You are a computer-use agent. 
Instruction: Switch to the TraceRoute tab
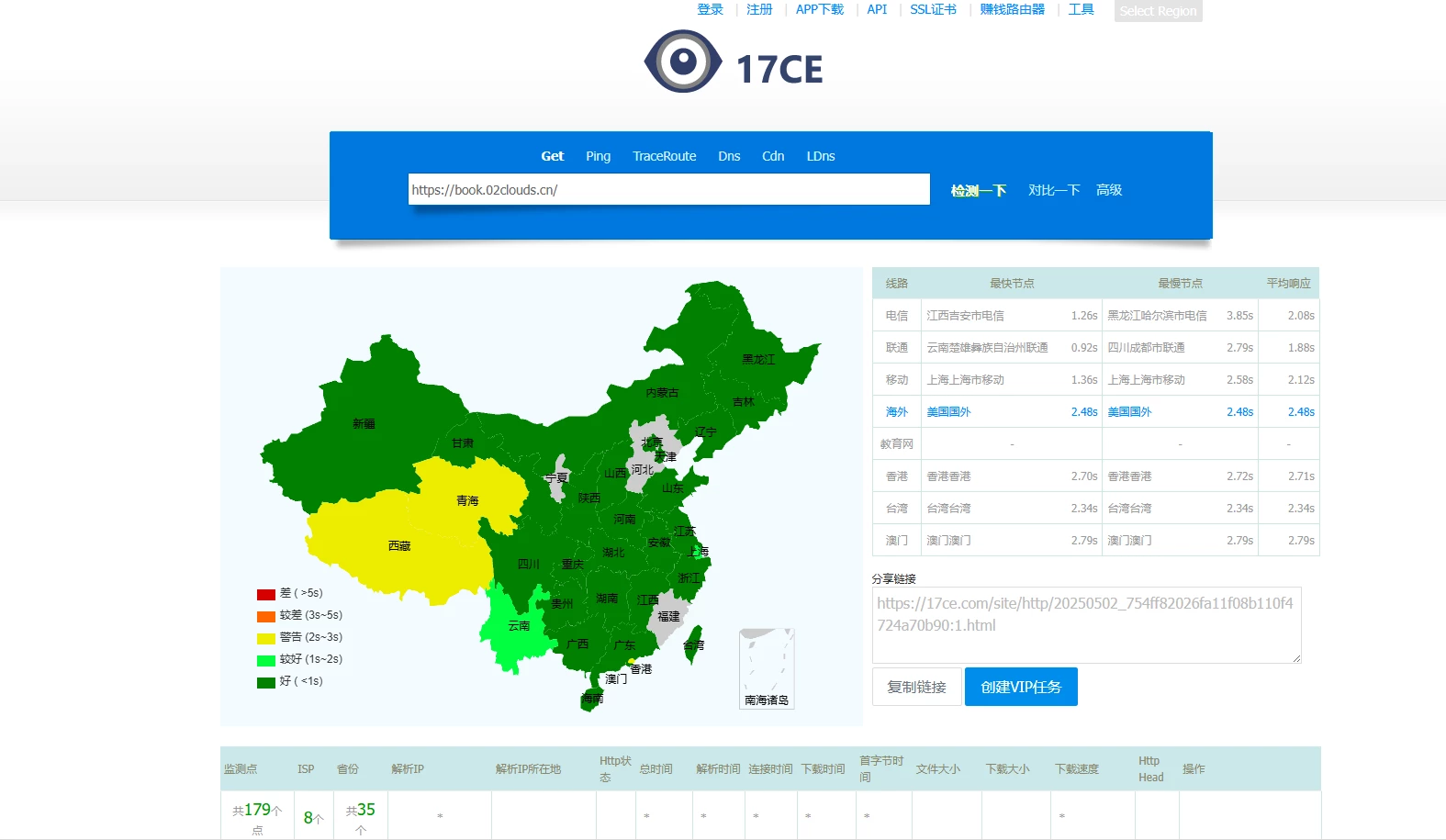pos(664,156)
